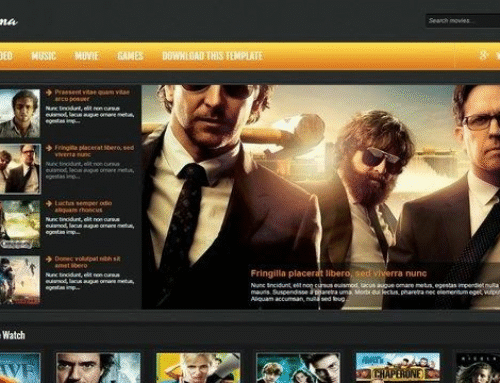Click description text under 'Donec volutpat nibh sit'

click(x=90, y=281)
